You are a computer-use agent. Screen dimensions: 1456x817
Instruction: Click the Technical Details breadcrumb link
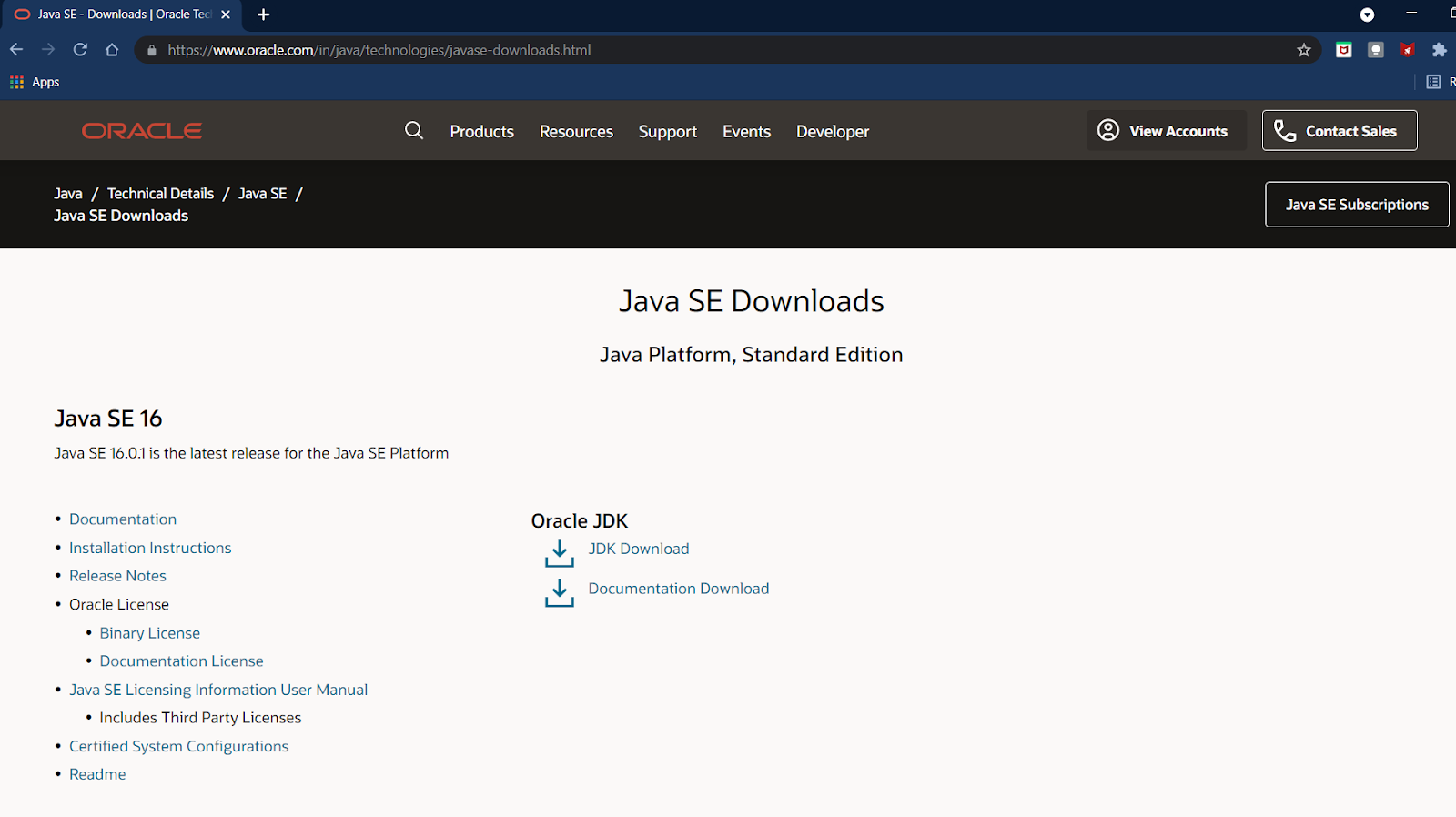[x=160, y=194]
